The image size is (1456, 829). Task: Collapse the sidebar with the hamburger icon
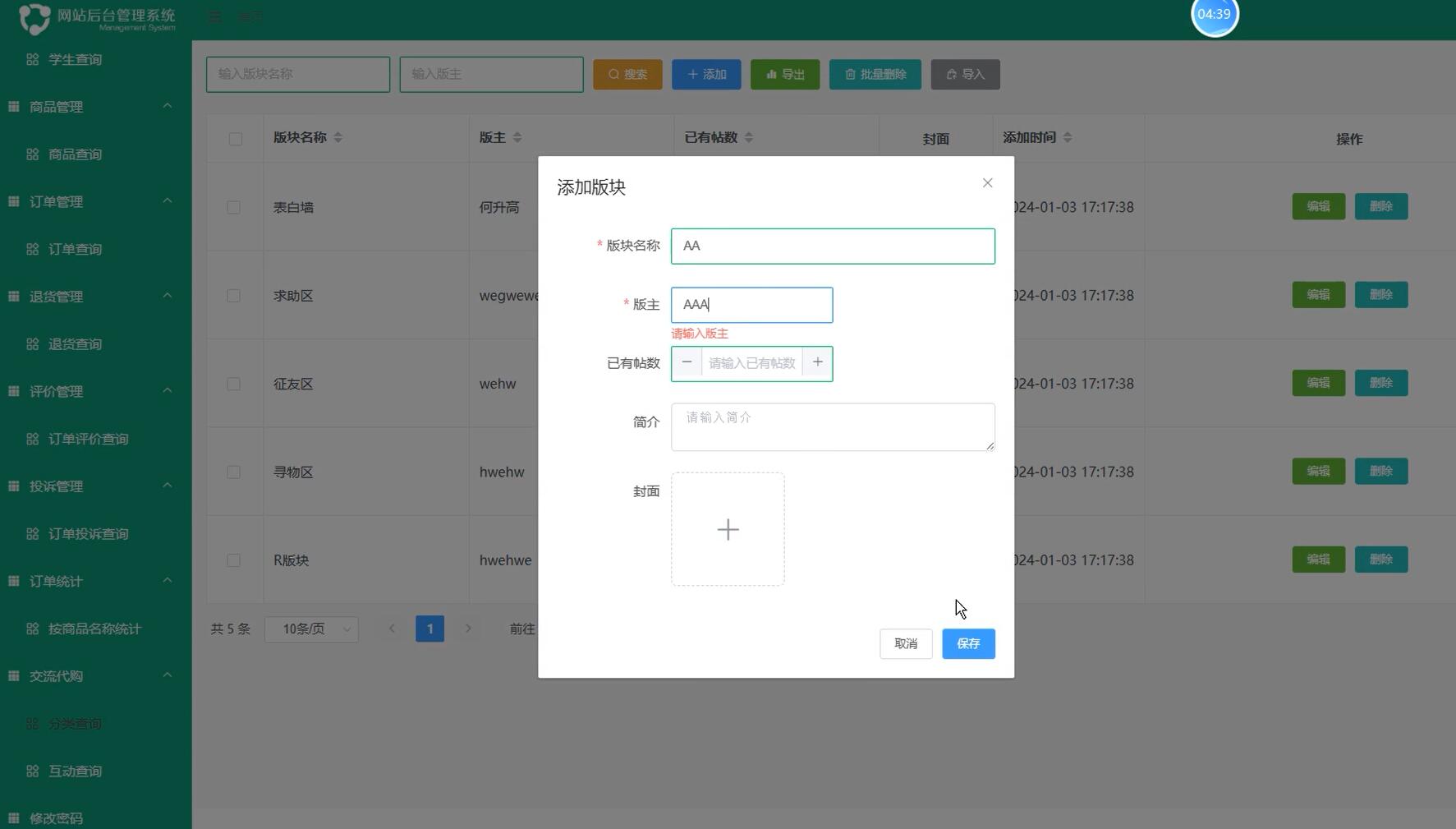click(214, 16)
